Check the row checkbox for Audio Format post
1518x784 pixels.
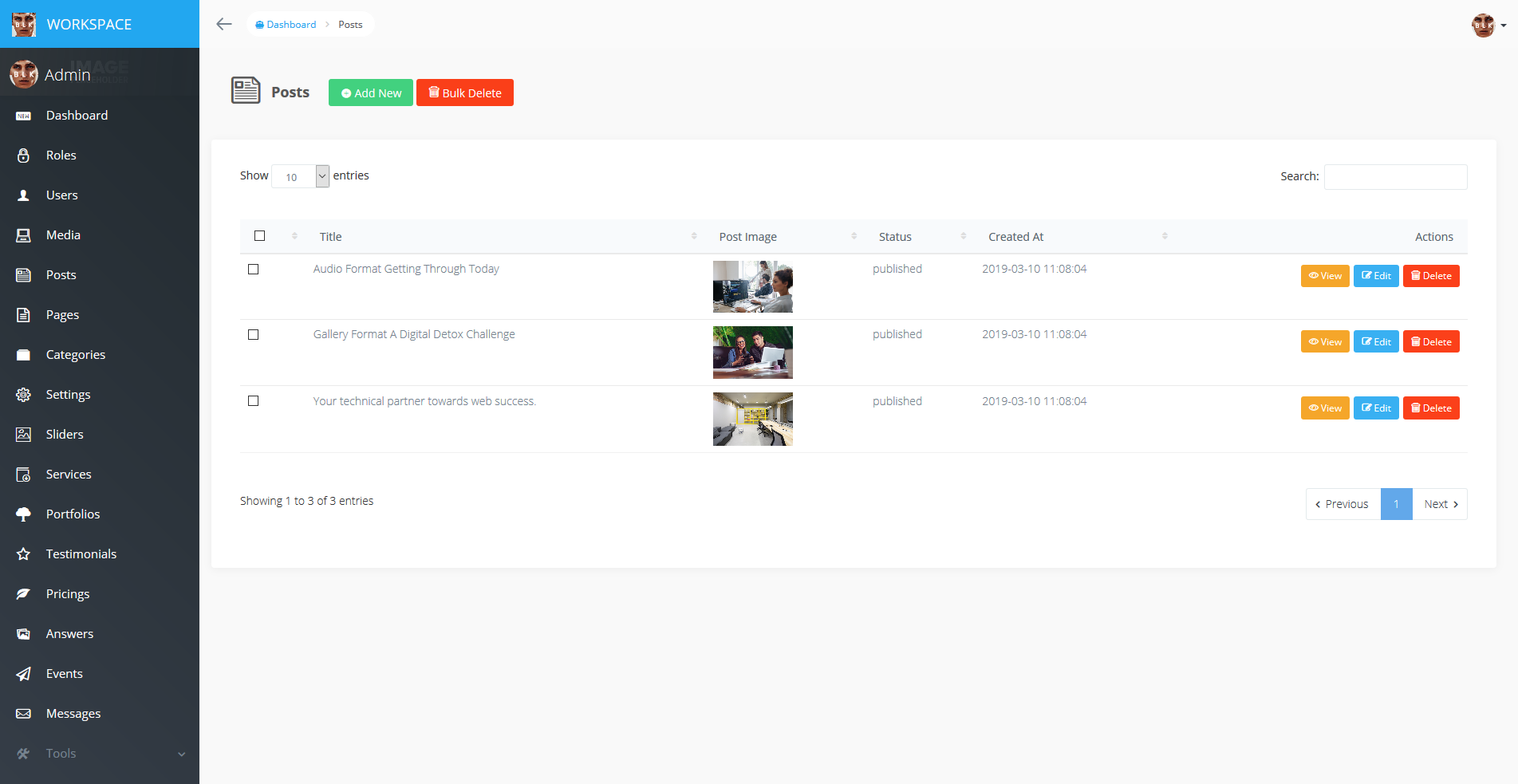[x=254, y=270]
